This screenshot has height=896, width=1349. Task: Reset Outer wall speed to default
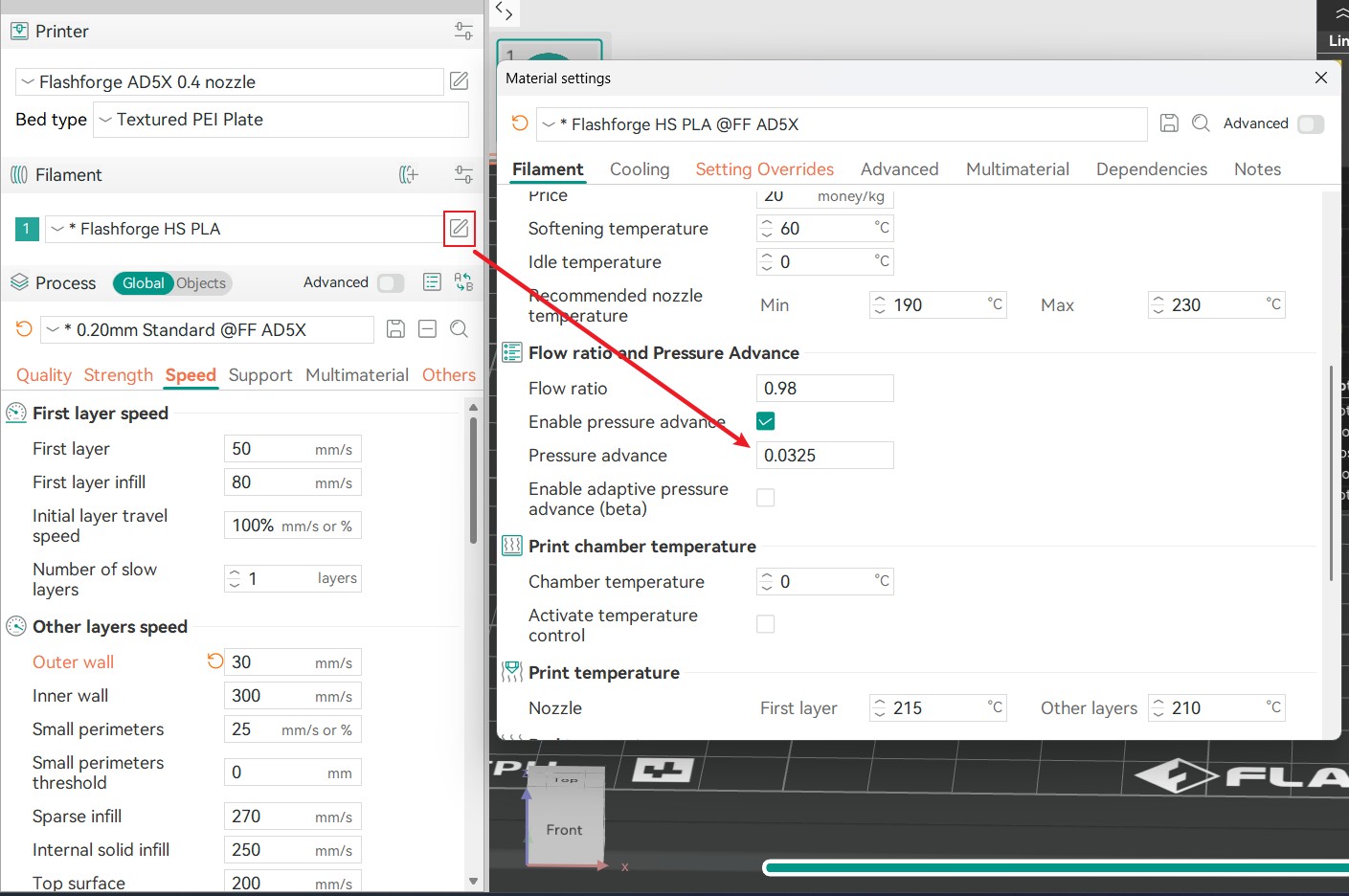point(215,661)
